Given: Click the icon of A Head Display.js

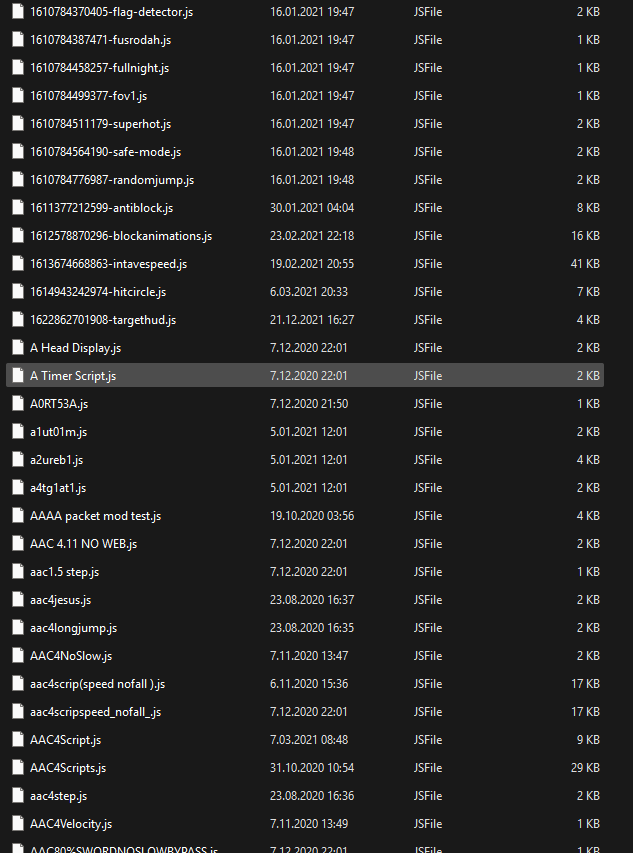Looking at the screenshot, I should tap(17, 348).
